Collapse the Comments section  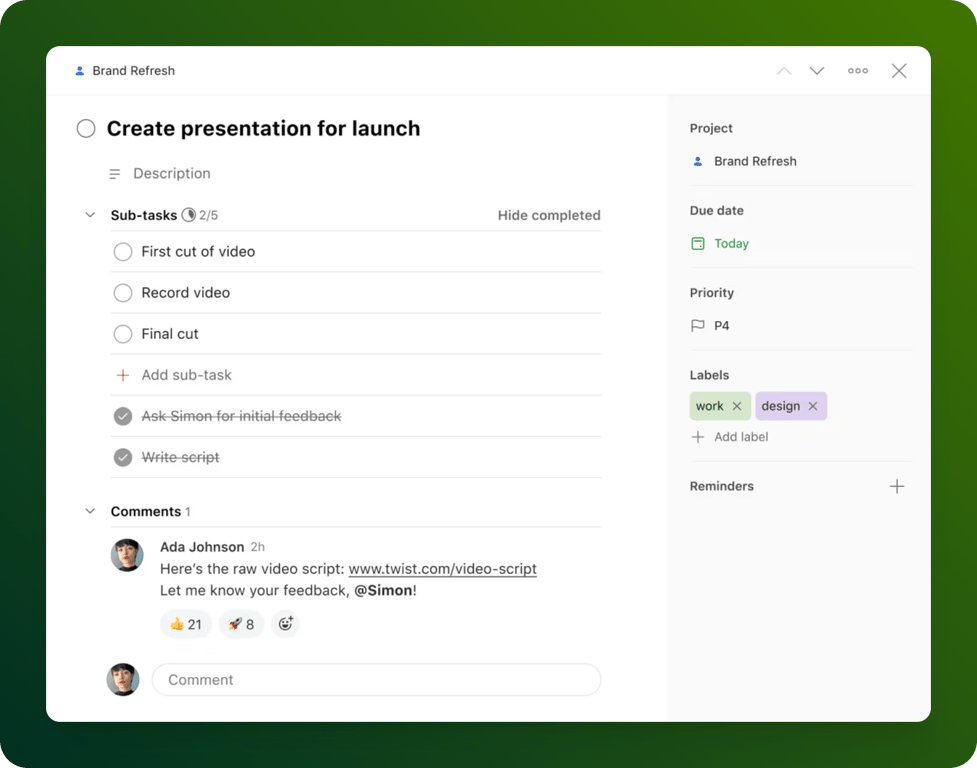point(89,511)
